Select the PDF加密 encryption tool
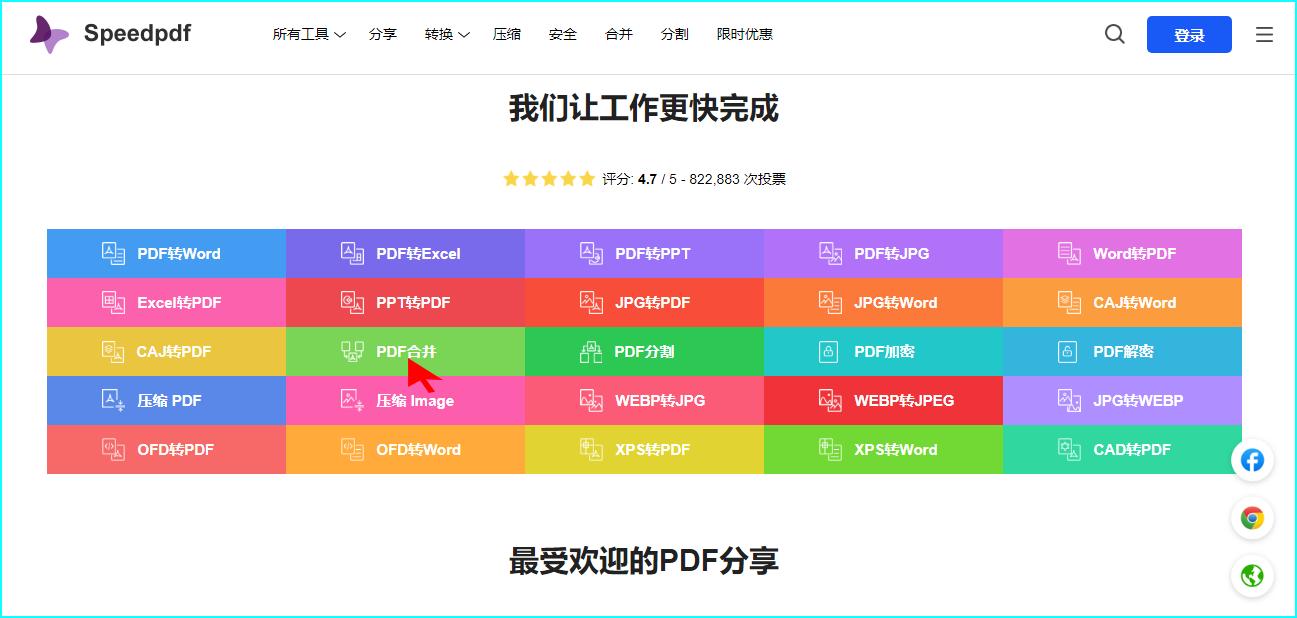1297x618 pixels. coord(882,351)
